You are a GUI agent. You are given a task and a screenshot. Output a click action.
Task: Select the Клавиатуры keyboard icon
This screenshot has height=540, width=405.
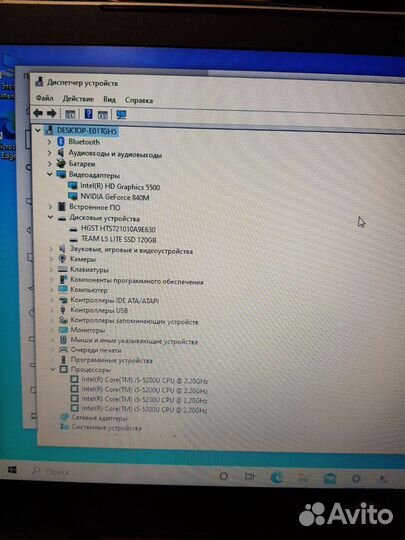pyautogui.click(x=63, y=269)
